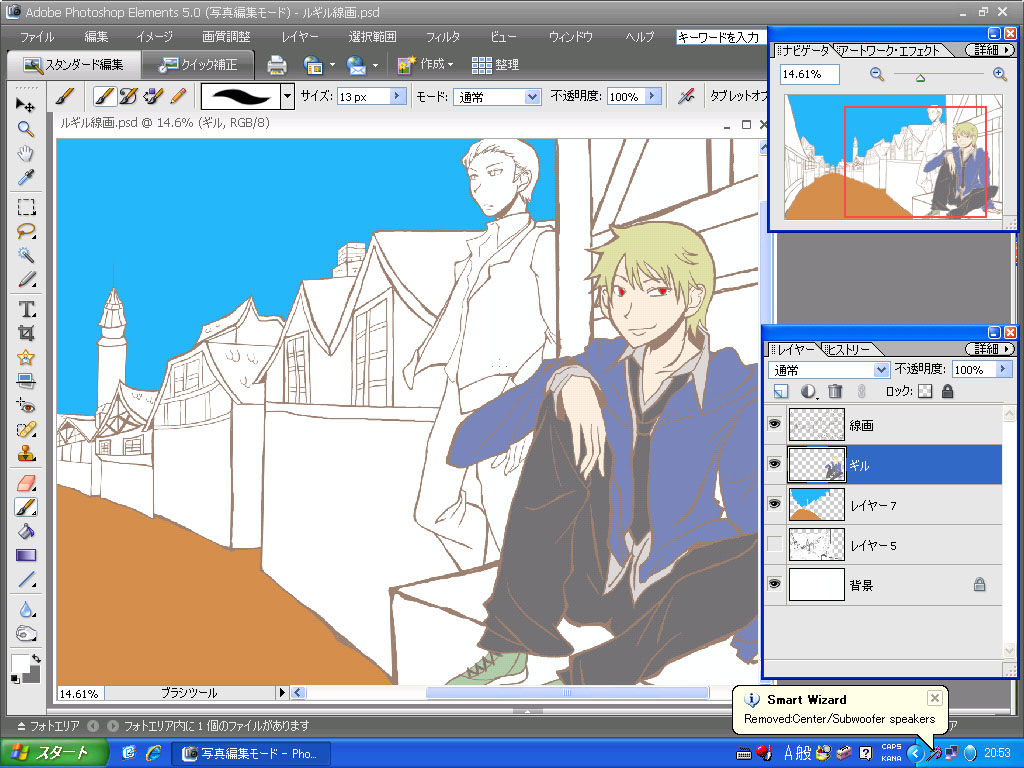
Task: Open the ファイル menu
Action: 37,37
